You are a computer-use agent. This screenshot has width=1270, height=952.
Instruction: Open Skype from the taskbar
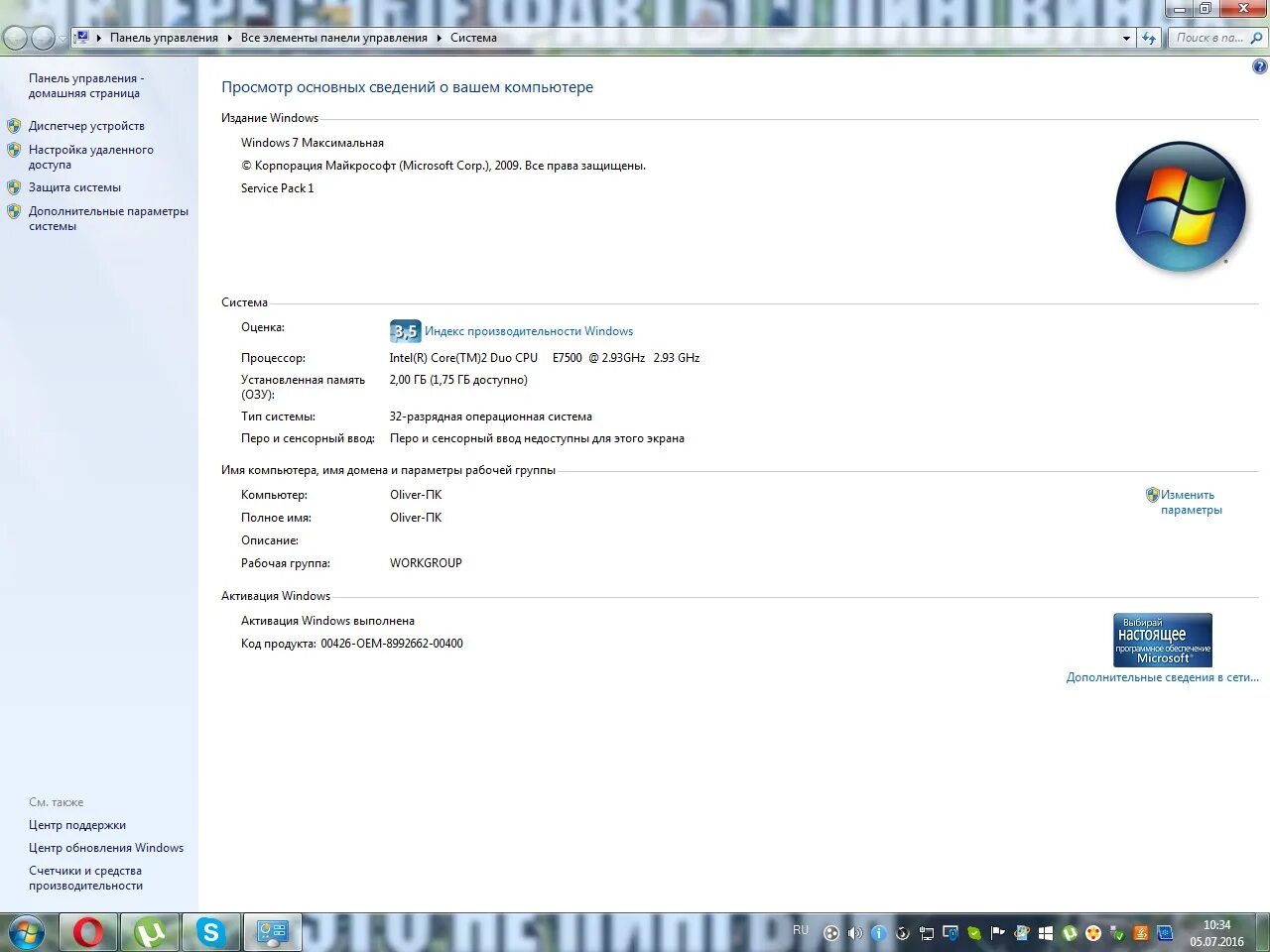click(211, 933)
